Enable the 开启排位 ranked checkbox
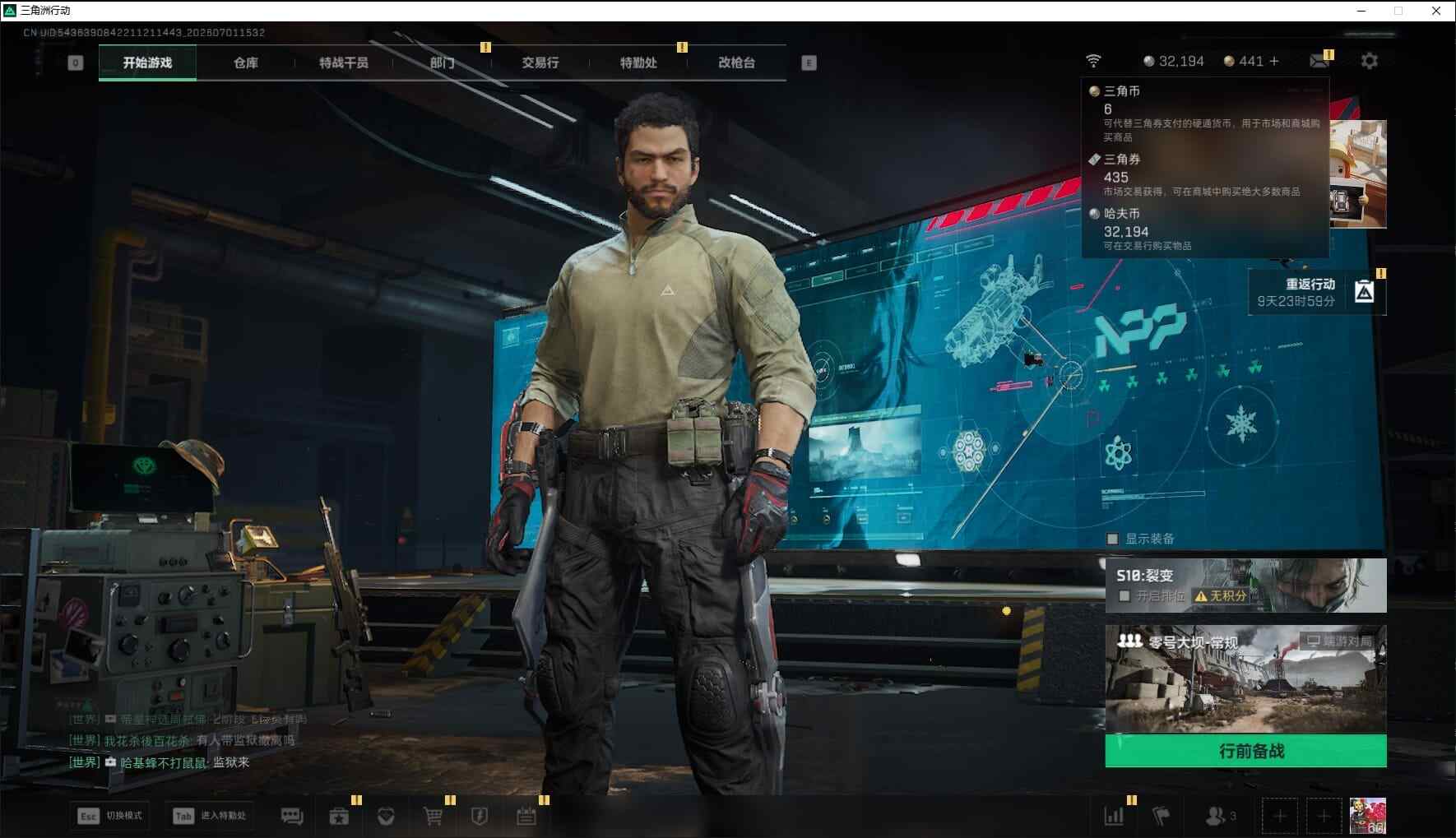Image resolution: width=1456 pixels, height=838 pixels. pyautogui.click(x=1124, y=595)
